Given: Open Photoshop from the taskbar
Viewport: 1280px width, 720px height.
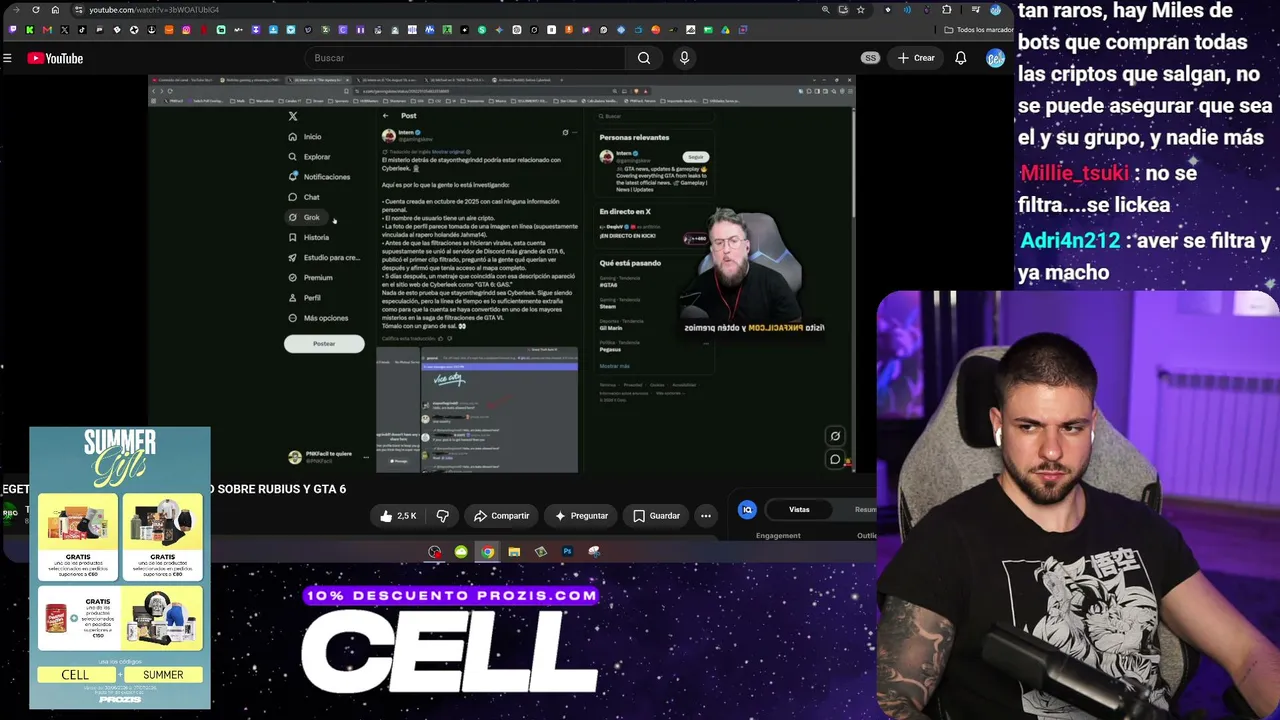Looking at the screenshot, I should 567,552.
